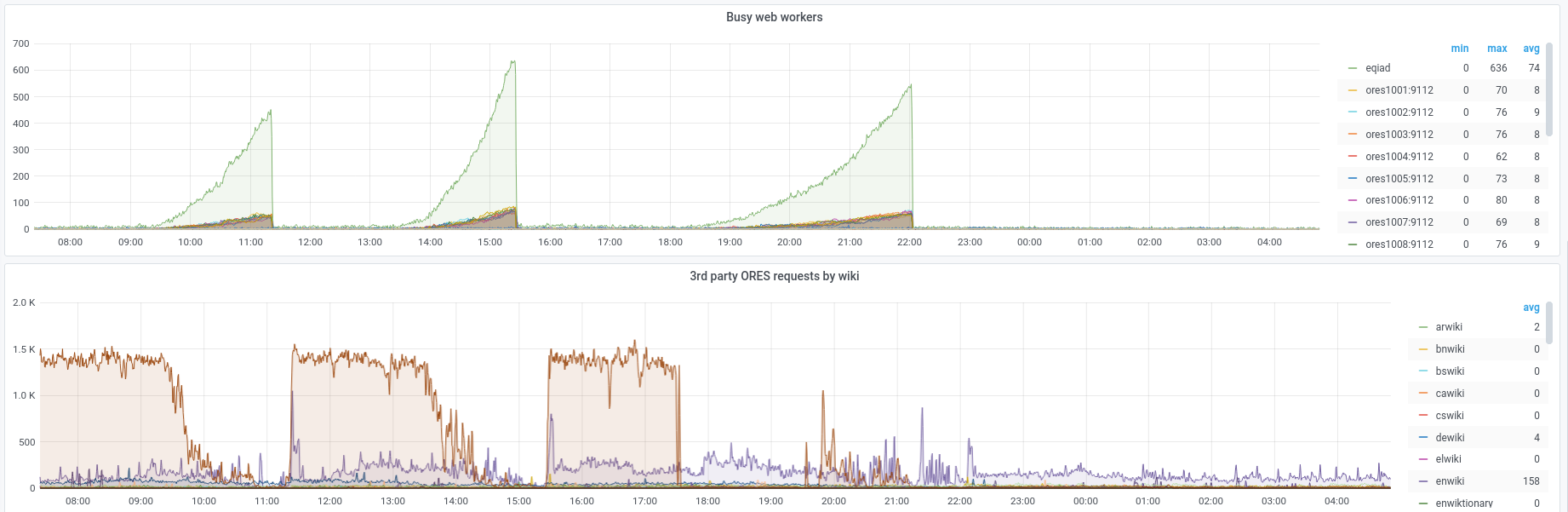This screenshot has height=512, width=1568.
Task: Sort legend by min column header
Action: click(x=1460, y=49)
